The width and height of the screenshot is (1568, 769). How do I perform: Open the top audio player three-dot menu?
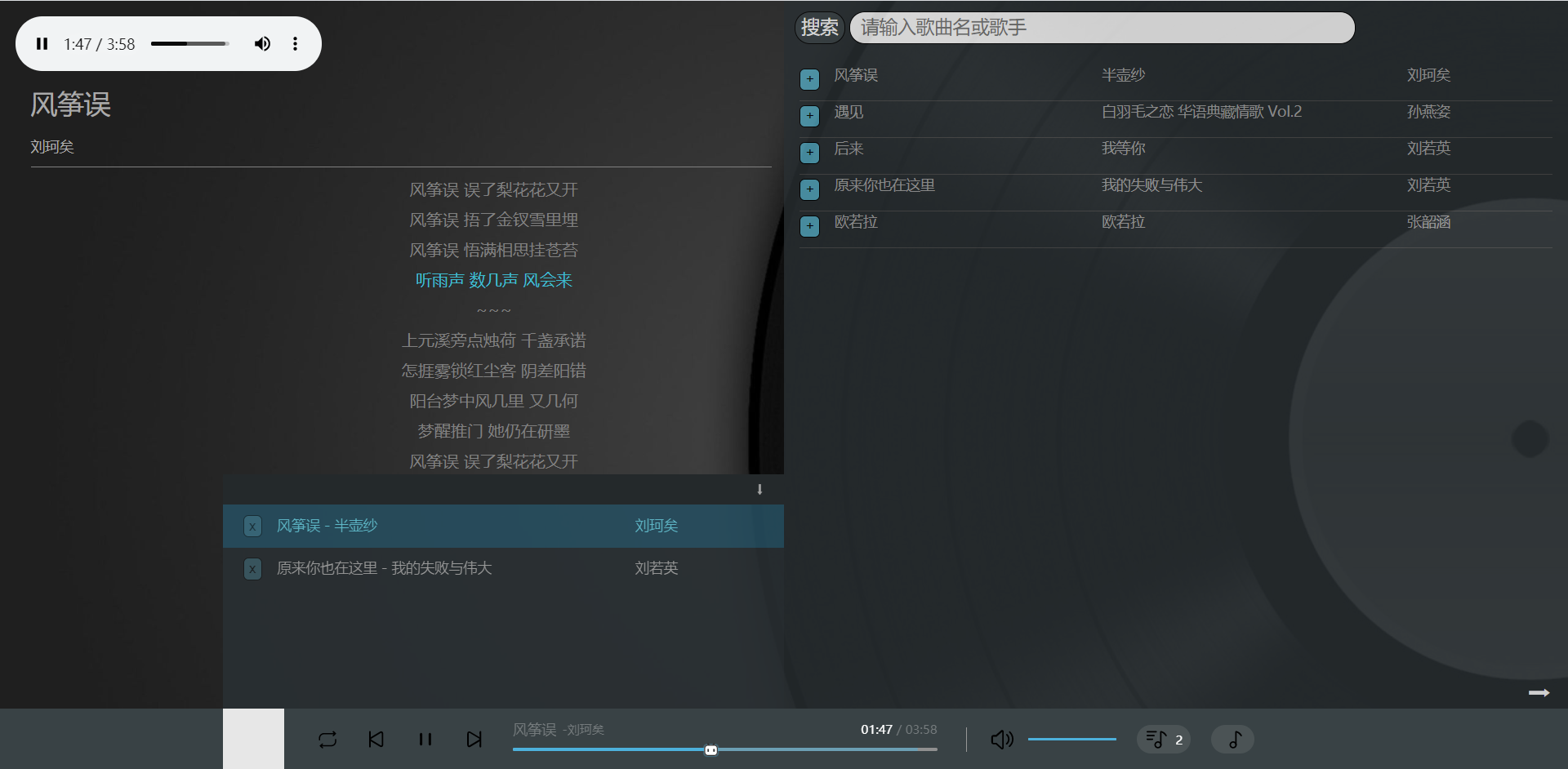pos(295,44)
